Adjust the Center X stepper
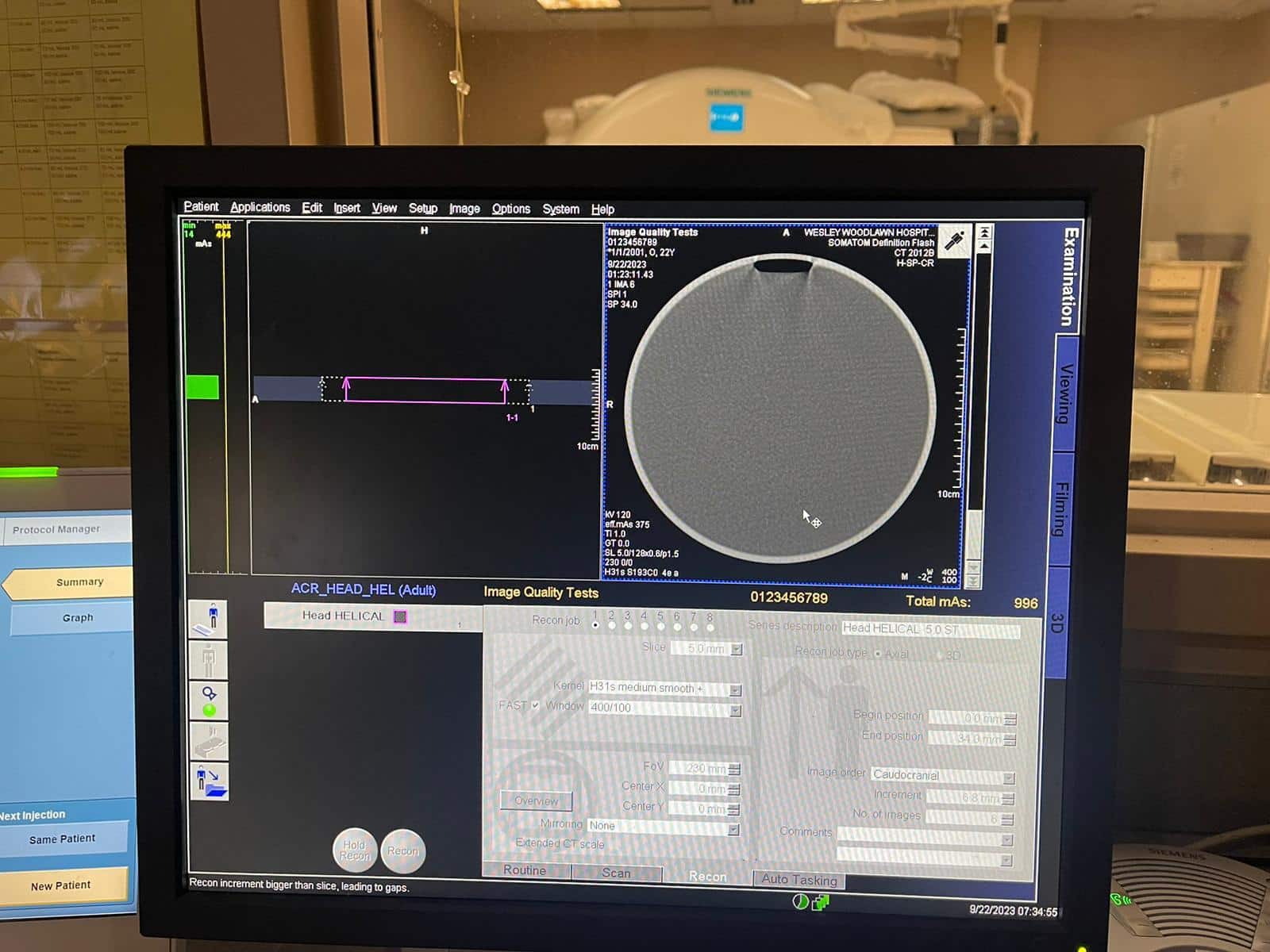The height and width of the screenshot is (952, 1270). tap(734, 789)
